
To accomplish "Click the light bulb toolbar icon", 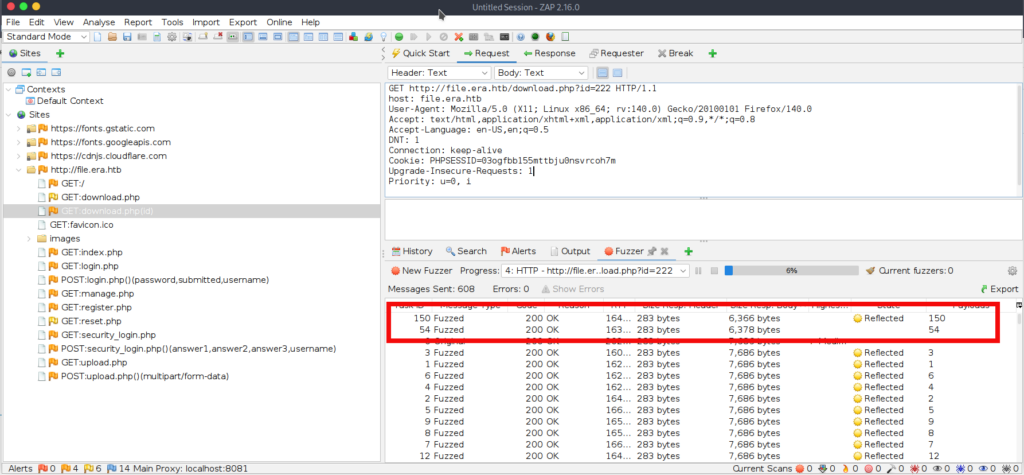I will 384,37.
